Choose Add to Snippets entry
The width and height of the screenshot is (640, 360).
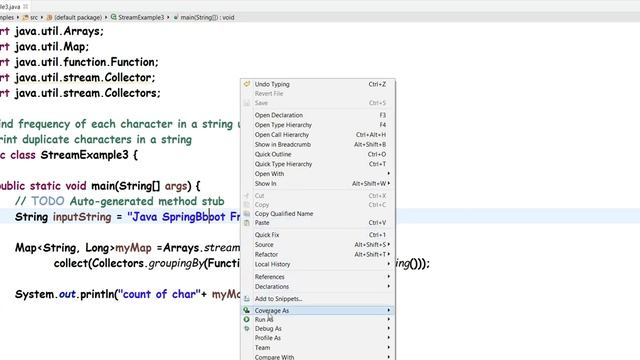coord(318,299)
